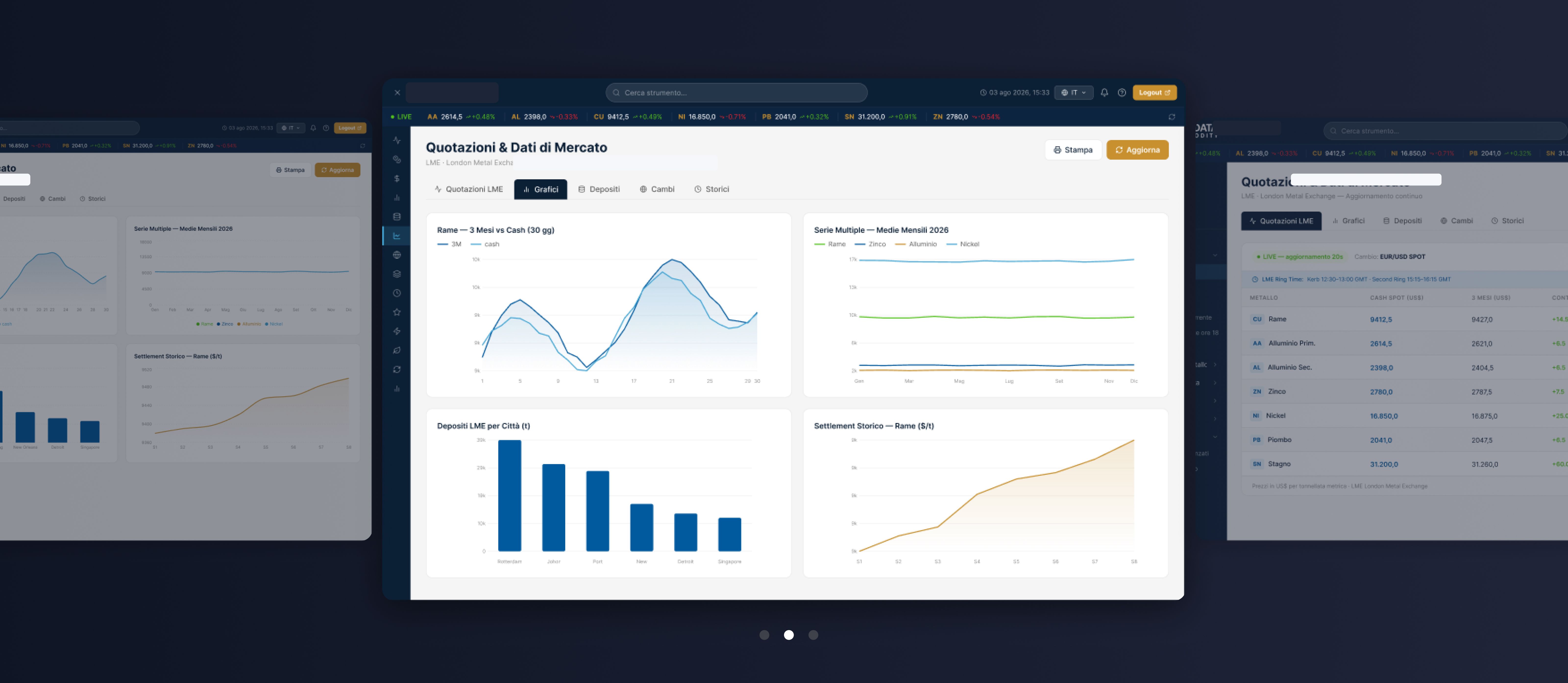
Task: Toggle Zinco legend in Serie Multiple chart
Action: coord(870,244)
